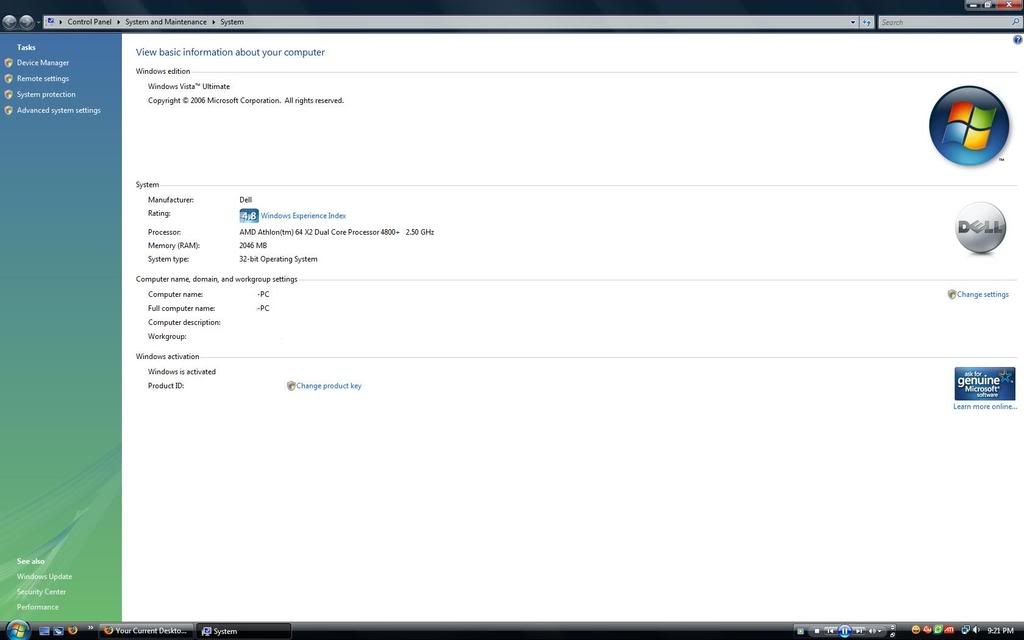Image resolution: width=1024 pixels, height=640 pixels.
Task: Open System and Maintenance in the breadcrumb
Action: point(166,22)
